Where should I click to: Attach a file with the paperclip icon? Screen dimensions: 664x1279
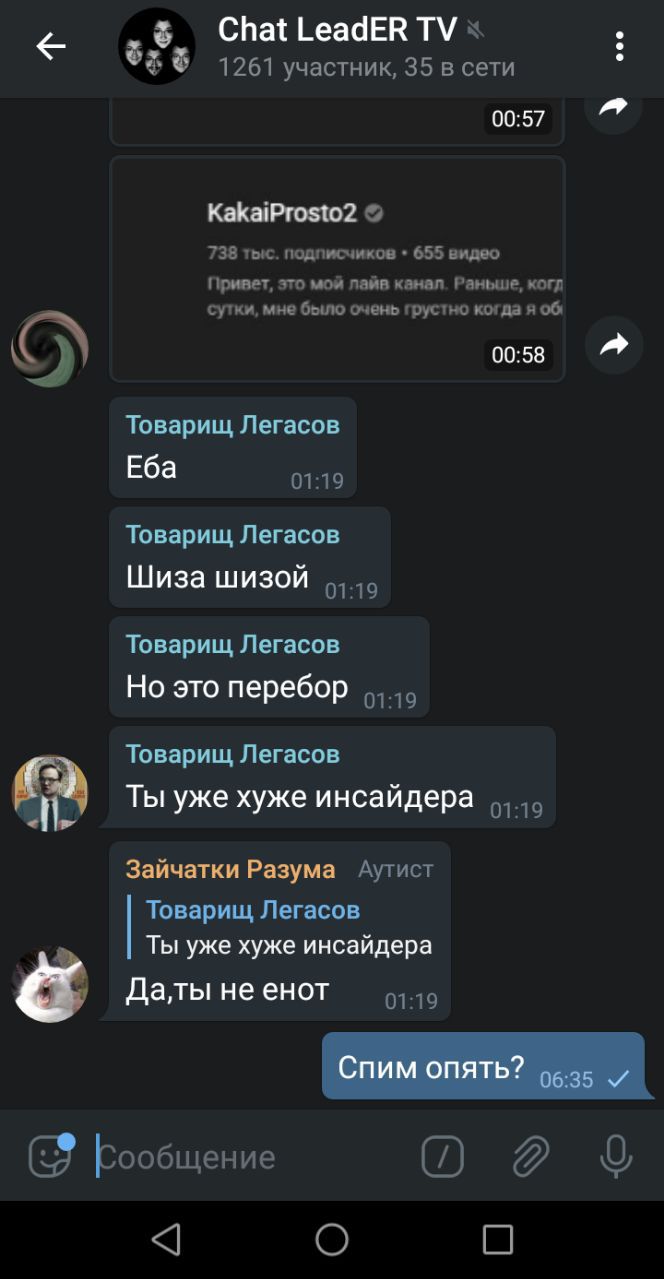point(531,1157)
